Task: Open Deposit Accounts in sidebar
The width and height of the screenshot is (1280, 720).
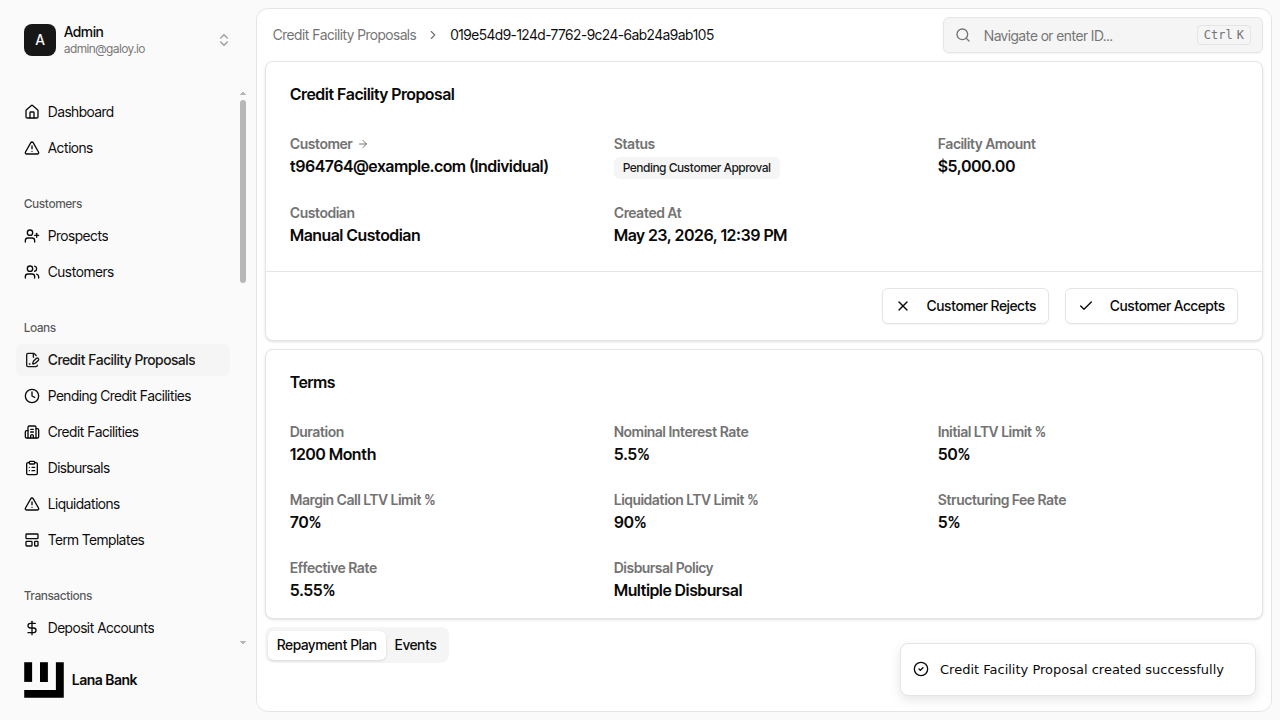Action: 123,628
